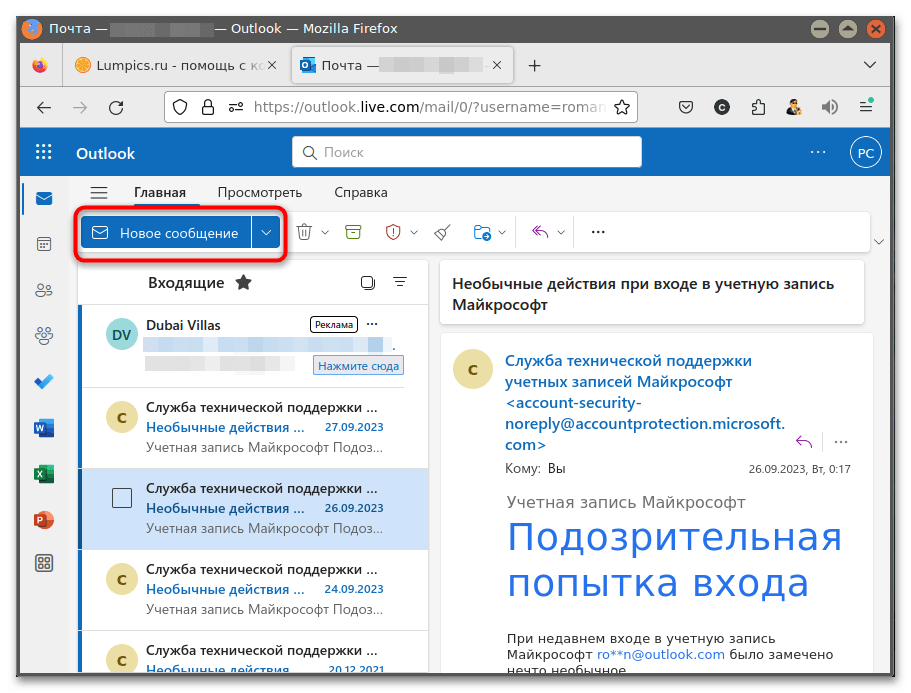911x693 pixels.
Task: Toggle the favorite star next to Входящие
Action: tap(243, 283)
